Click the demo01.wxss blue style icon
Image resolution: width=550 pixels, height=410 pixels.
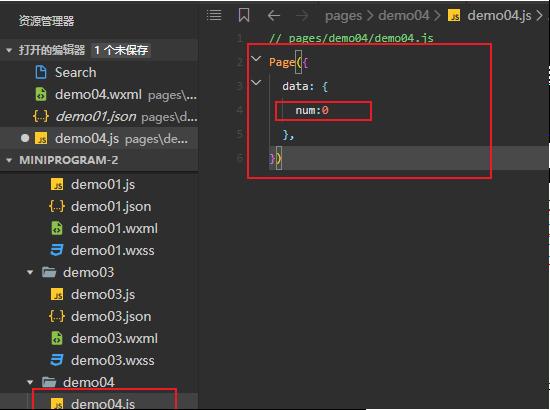(x=57, y=250)
